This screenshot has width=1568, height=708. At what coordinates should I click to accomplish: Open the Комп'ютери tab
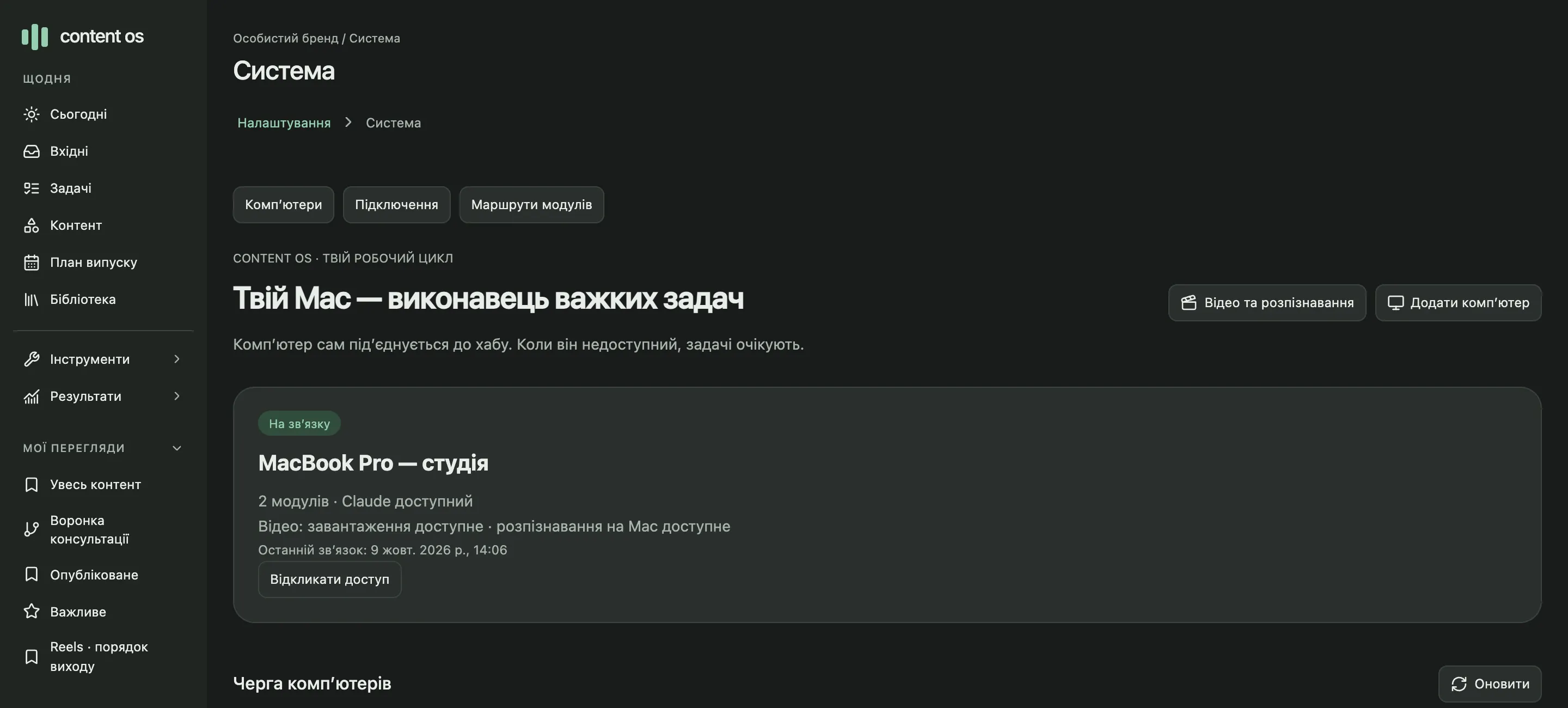pos(284,205)
